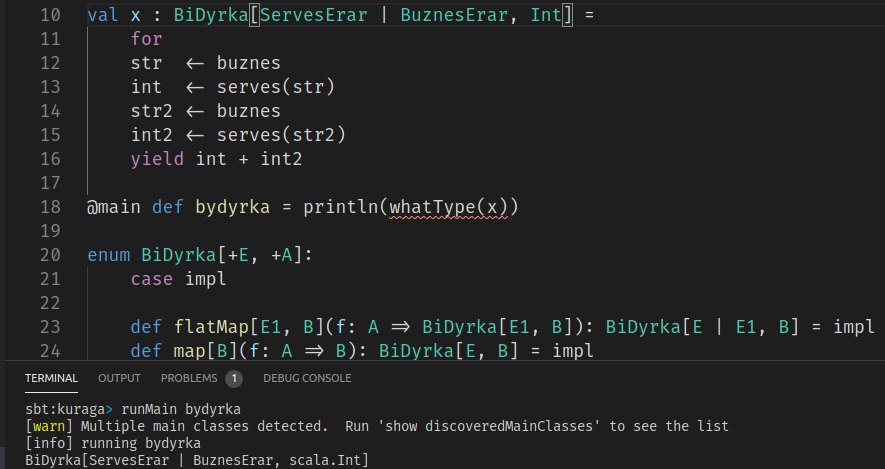Viewport: 885px width, 469px height.
Task: Open the PROBLEMS tab
Action: (189, 378)
